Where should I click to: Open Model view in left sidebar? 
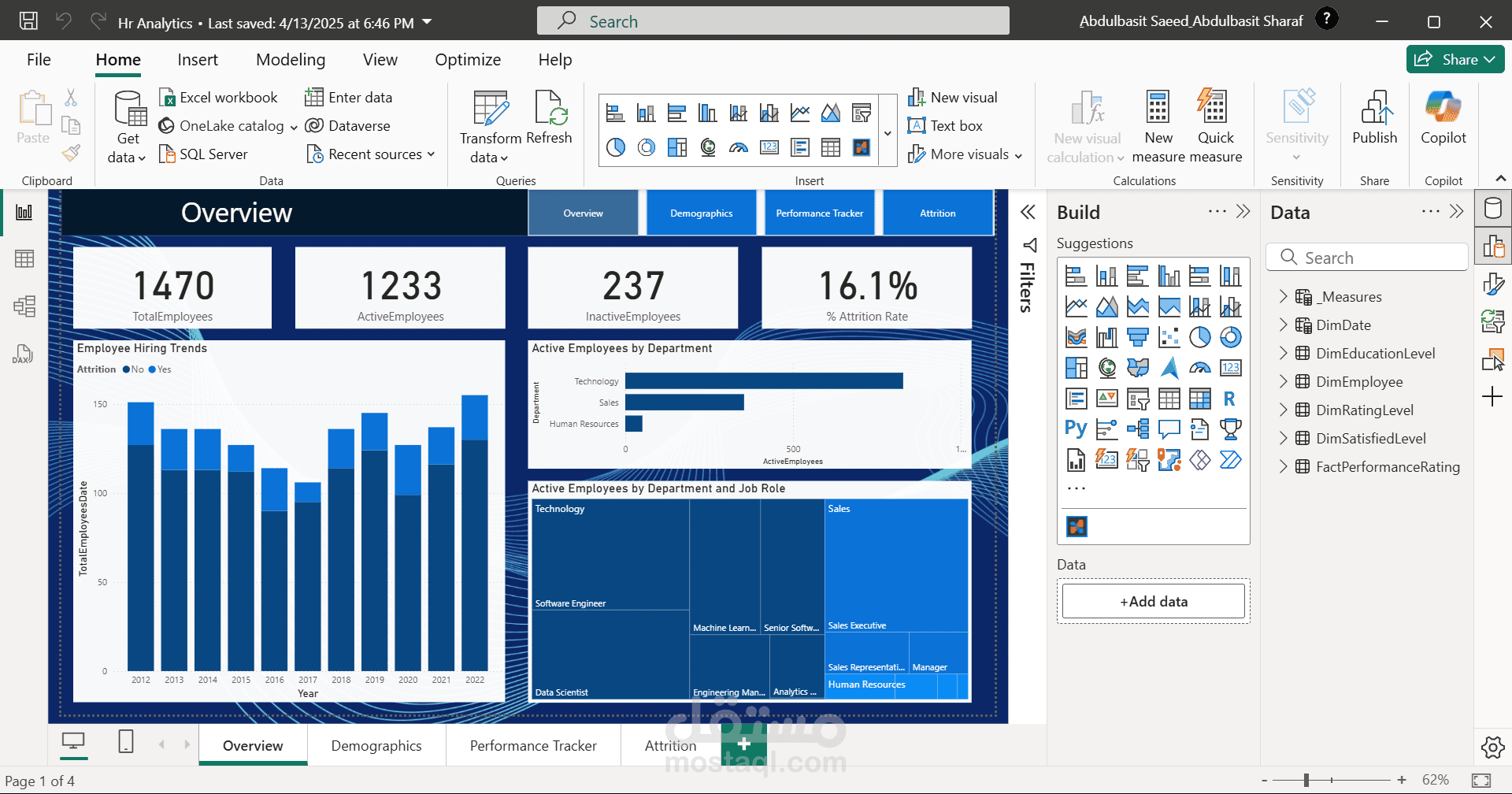[x=24, y=306]
